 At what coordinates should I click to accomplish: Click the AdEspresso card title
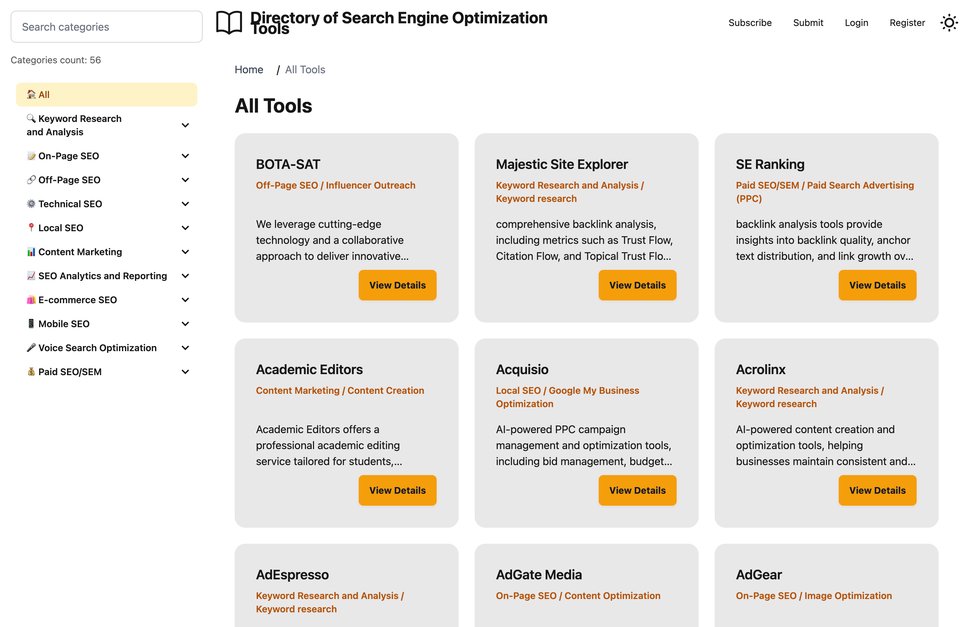point(292,574)
